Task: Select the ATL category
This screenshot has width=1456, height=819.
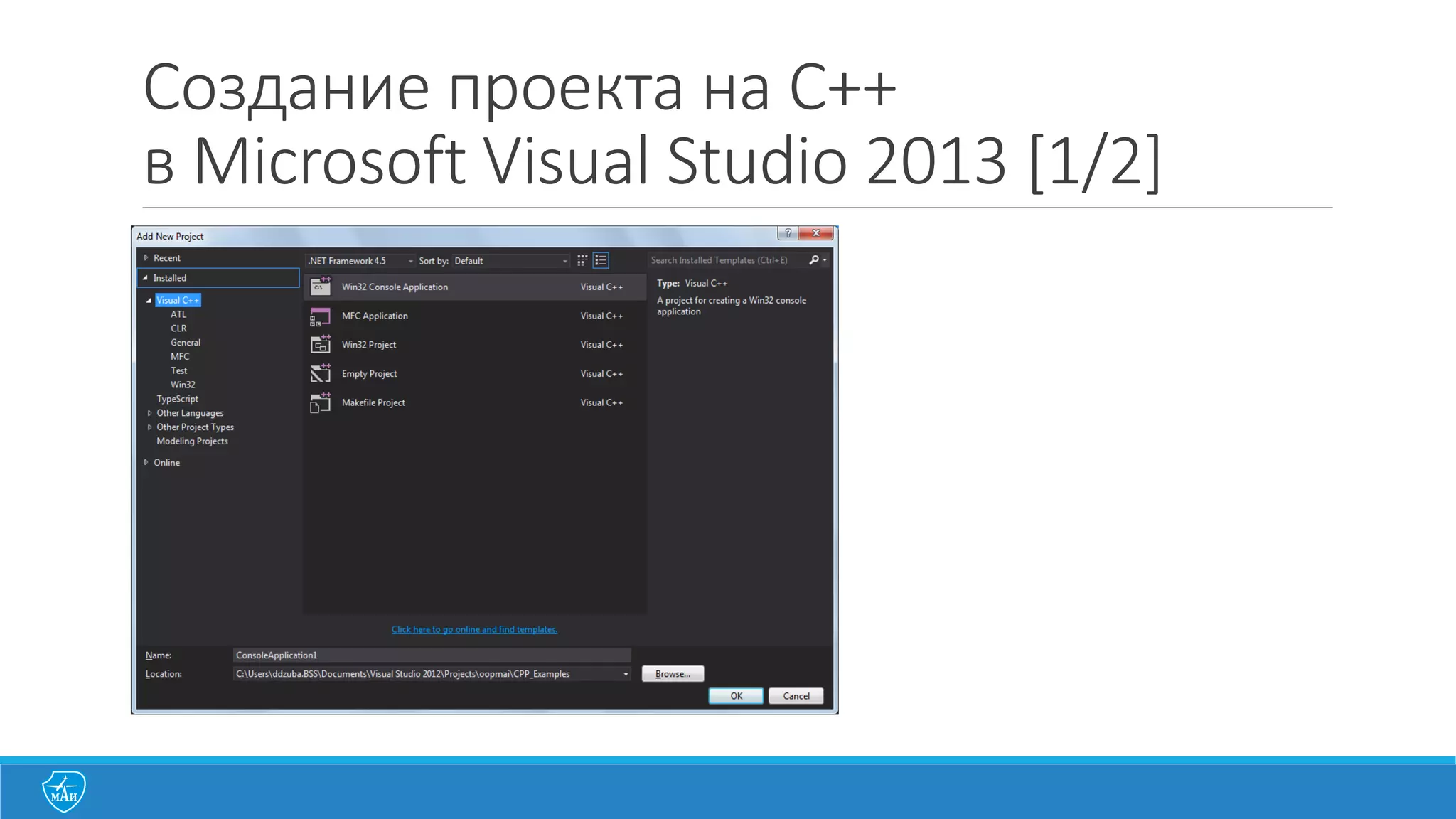Action: point(178,314)
